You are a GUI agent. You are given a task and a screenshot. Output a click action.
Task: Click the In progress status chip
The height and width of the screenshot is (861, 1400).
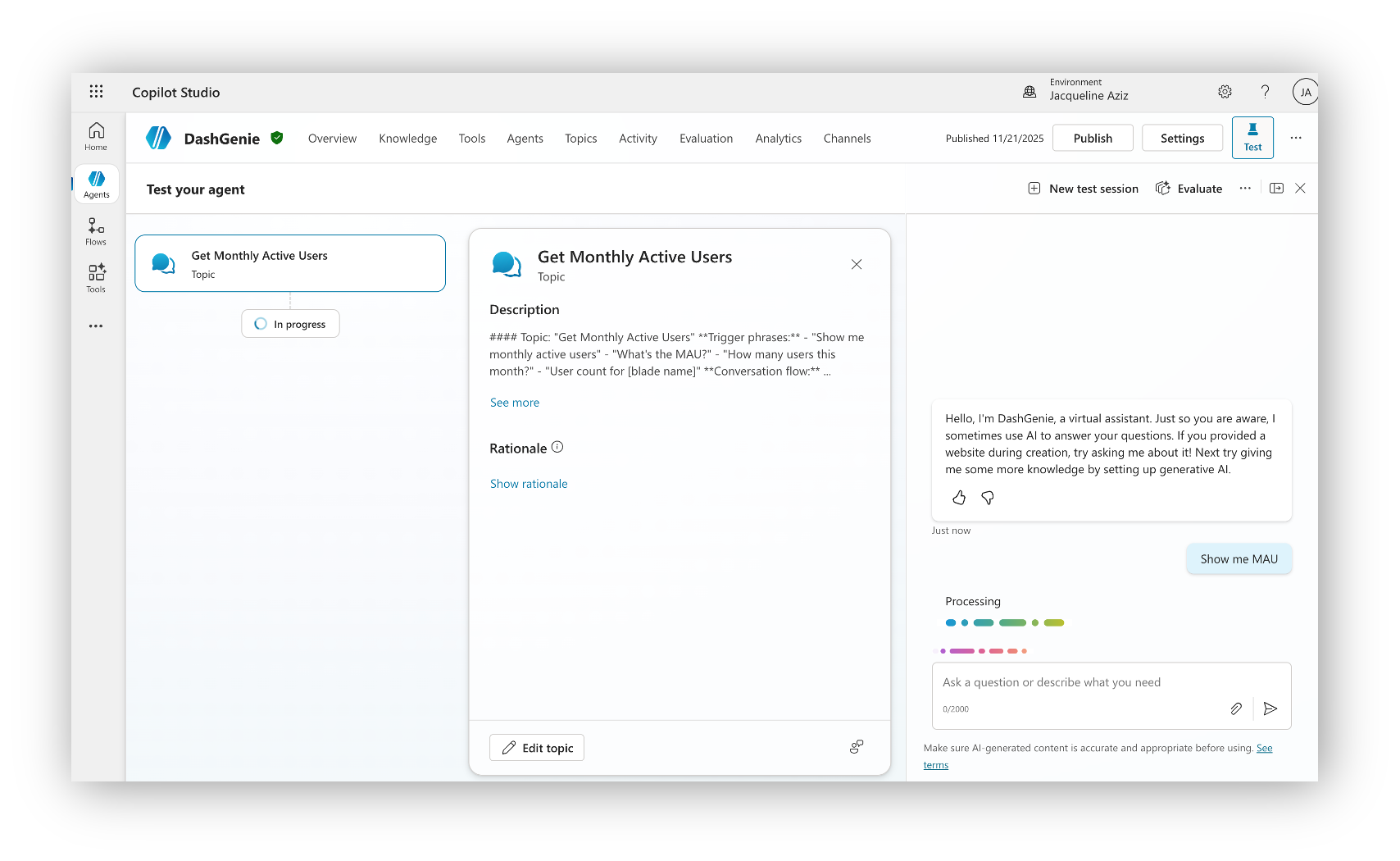tap(290, 324)
